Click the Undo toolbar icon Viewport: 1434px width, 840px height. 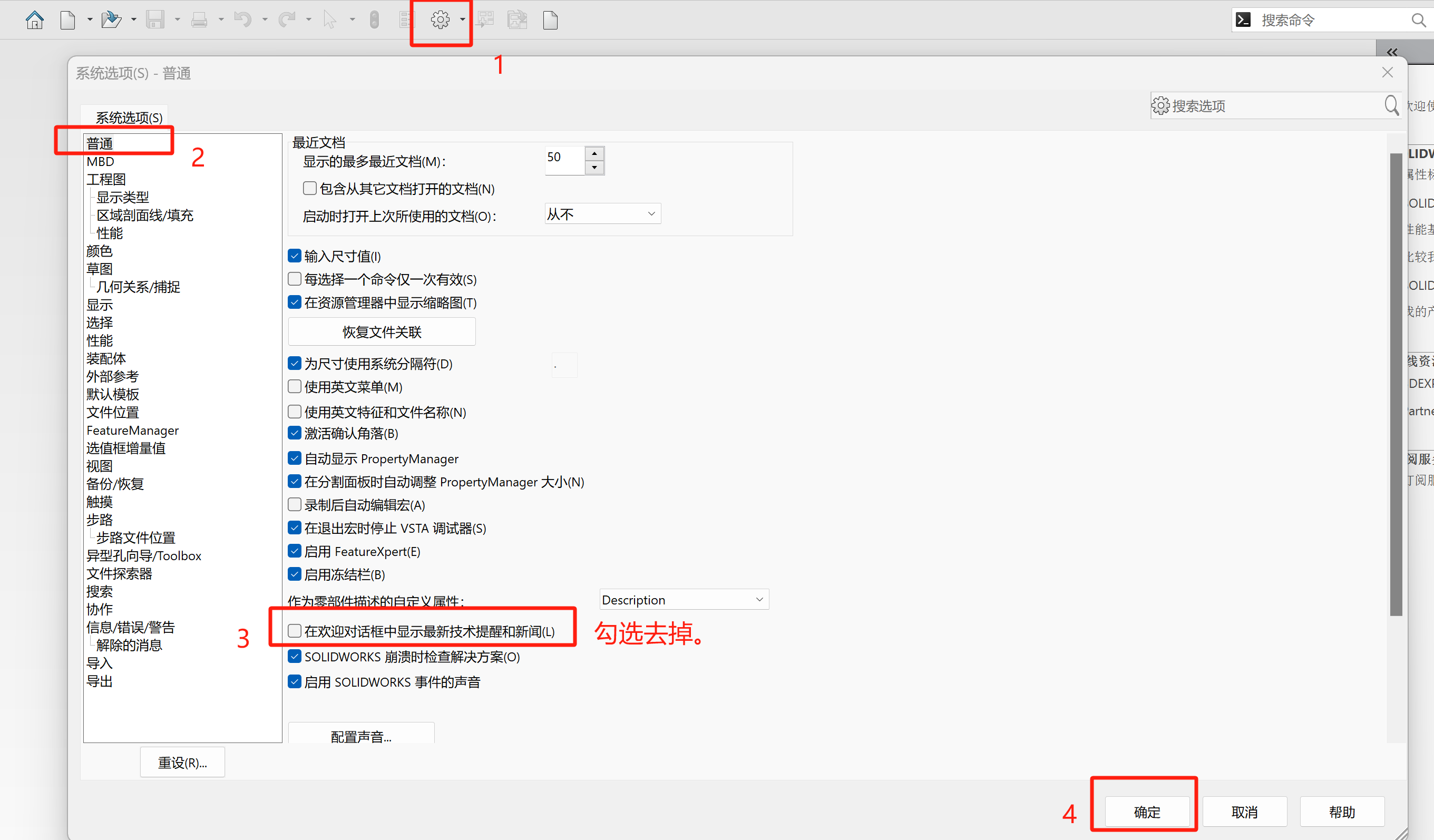coord(242,19)
